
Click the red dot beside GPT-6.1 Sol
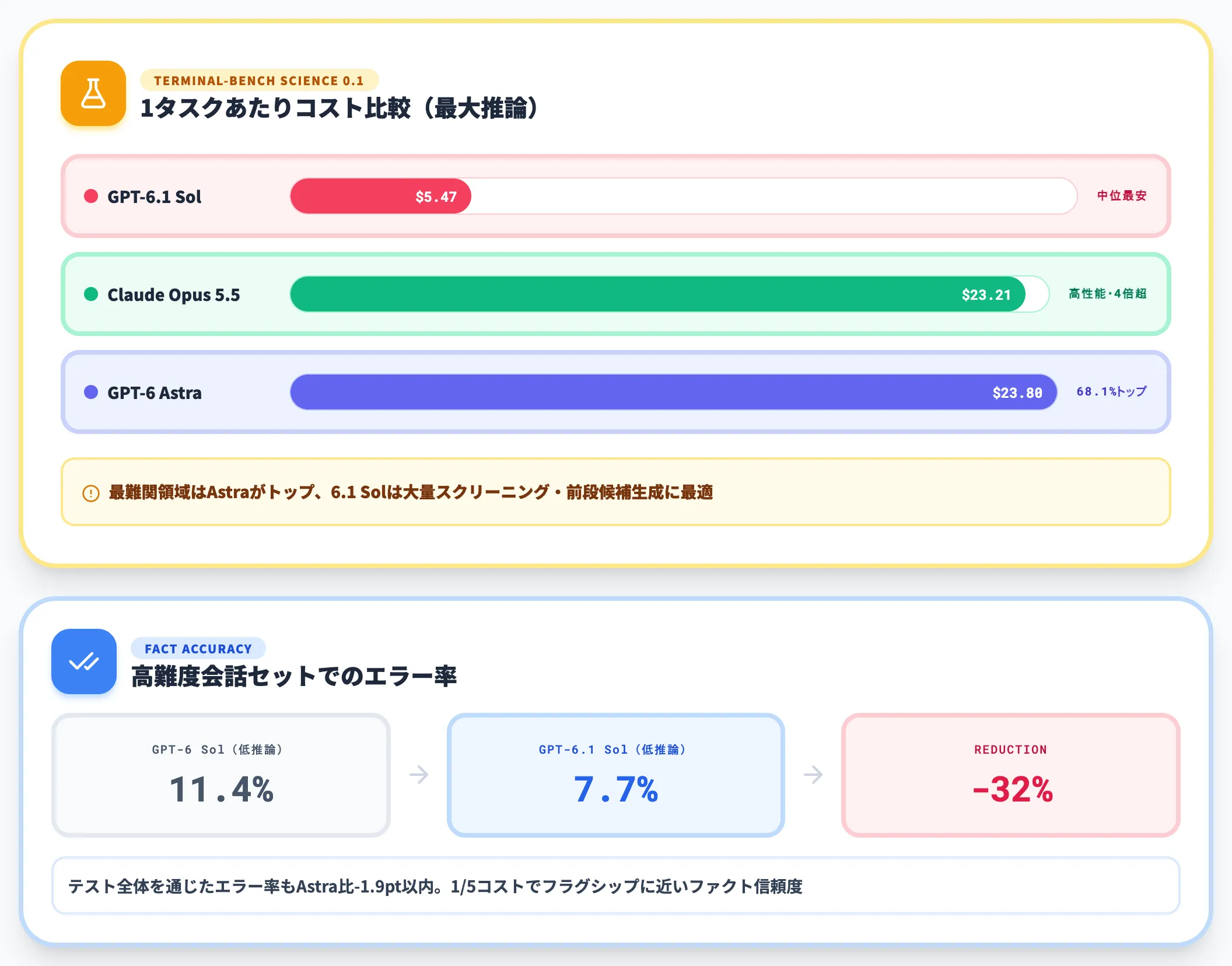(91, 196)
